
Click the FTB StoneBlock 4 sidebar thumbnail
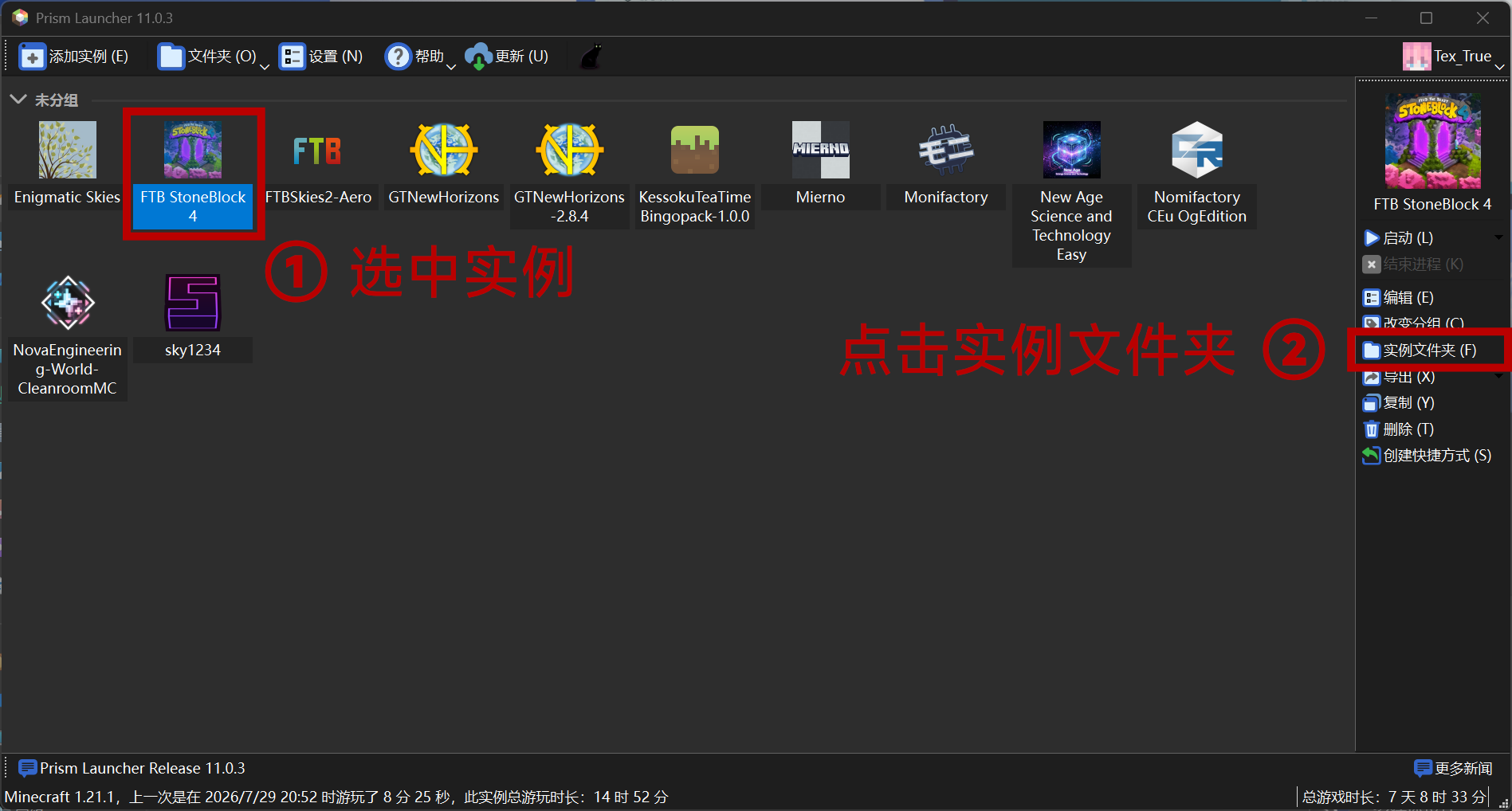point(1432,141)
